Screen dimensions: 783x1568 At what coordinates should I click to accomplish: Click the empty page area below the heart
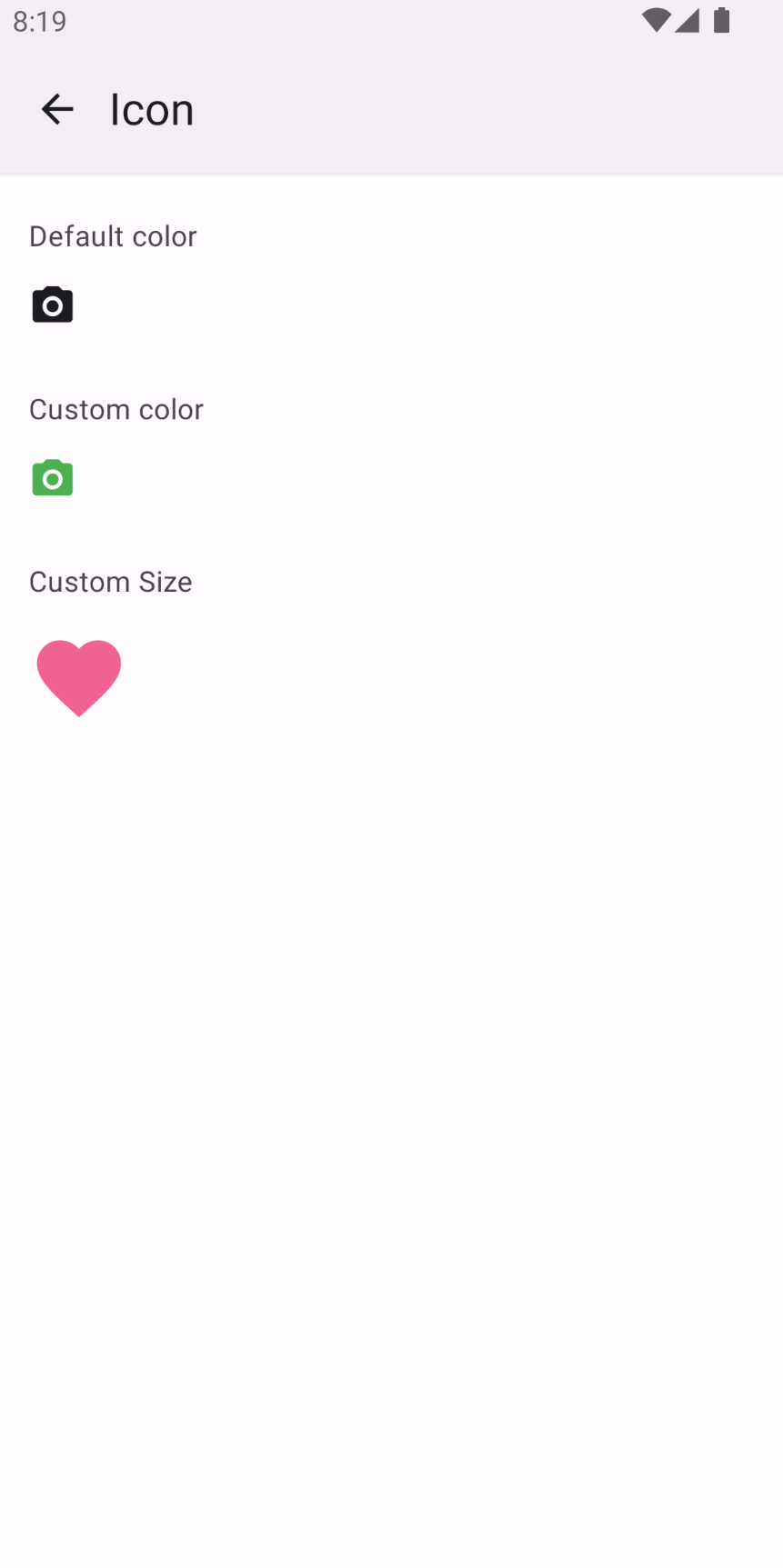click(391, 1136)
